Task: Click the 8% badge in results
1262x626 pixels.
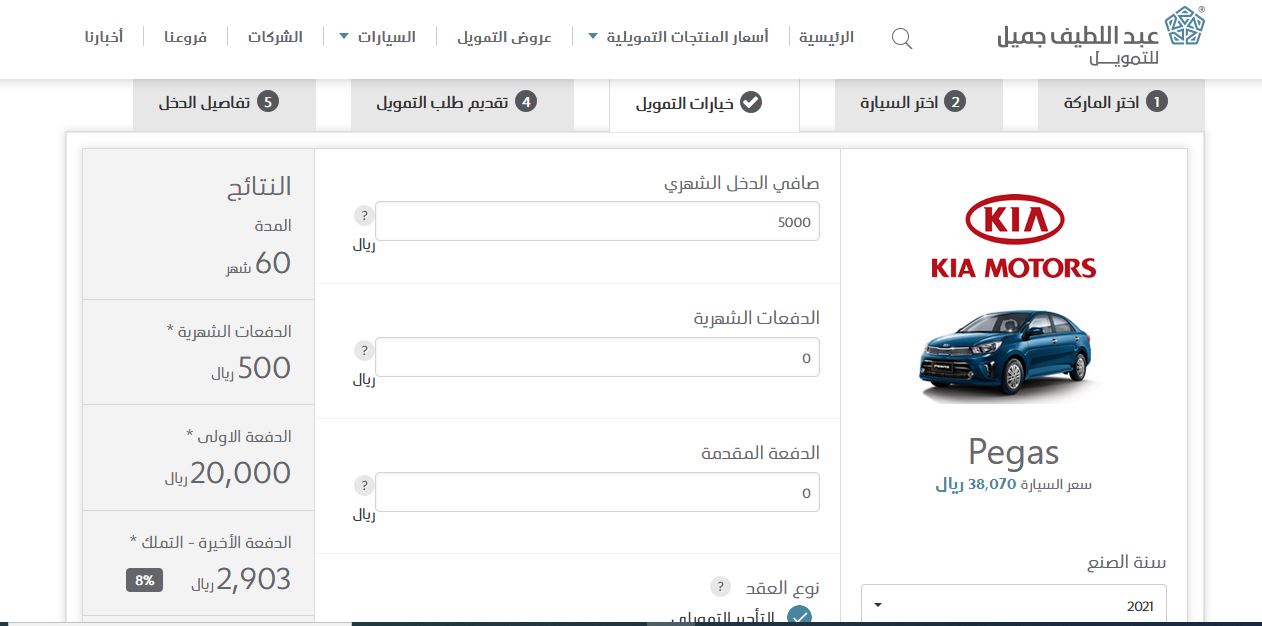Action: (145, 579)
